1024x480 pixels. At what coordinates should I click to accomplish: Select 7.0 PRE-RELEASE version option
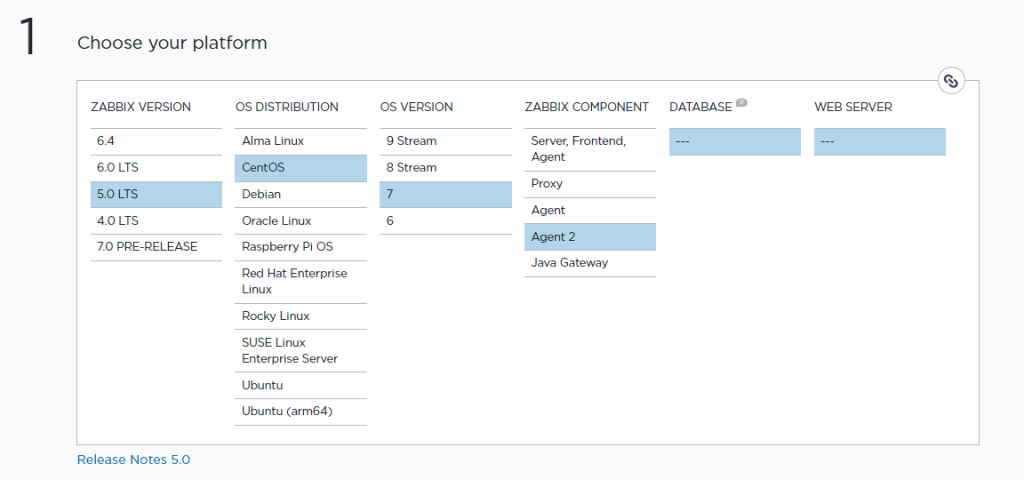pos(156,246)
